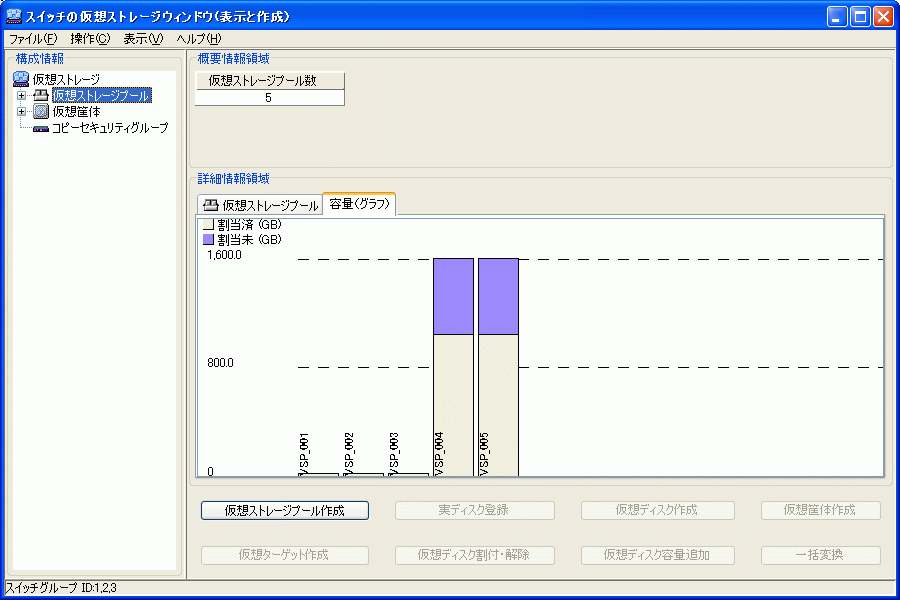Click the 割当未 (GB) purple legend swatch

[x=208, y=239]
